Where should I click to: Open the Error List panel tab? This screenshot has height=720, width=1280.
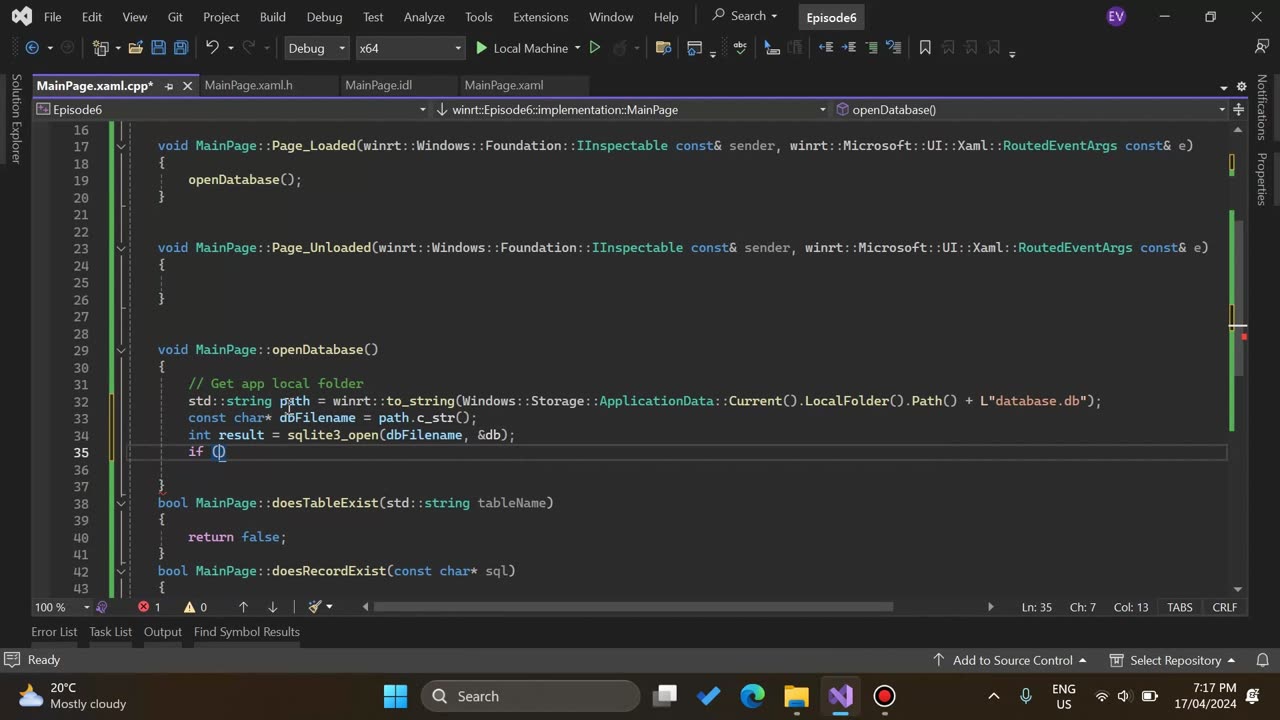54,632
